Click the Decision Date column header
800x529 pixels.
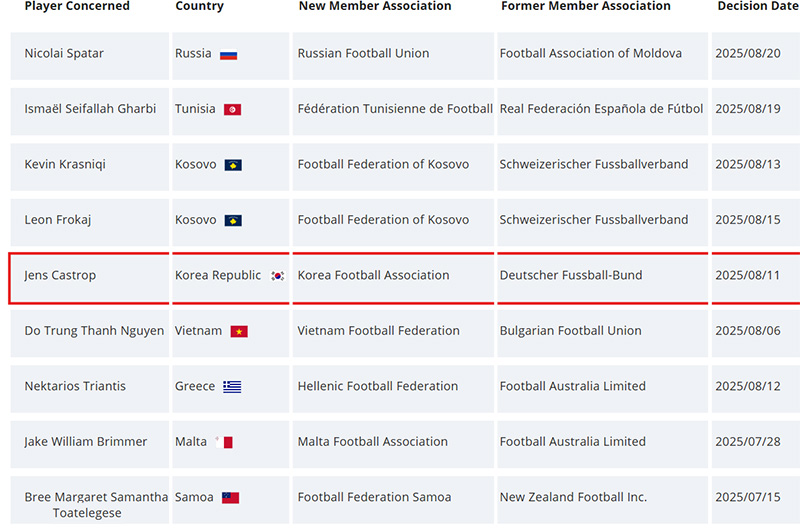point(758,6)
